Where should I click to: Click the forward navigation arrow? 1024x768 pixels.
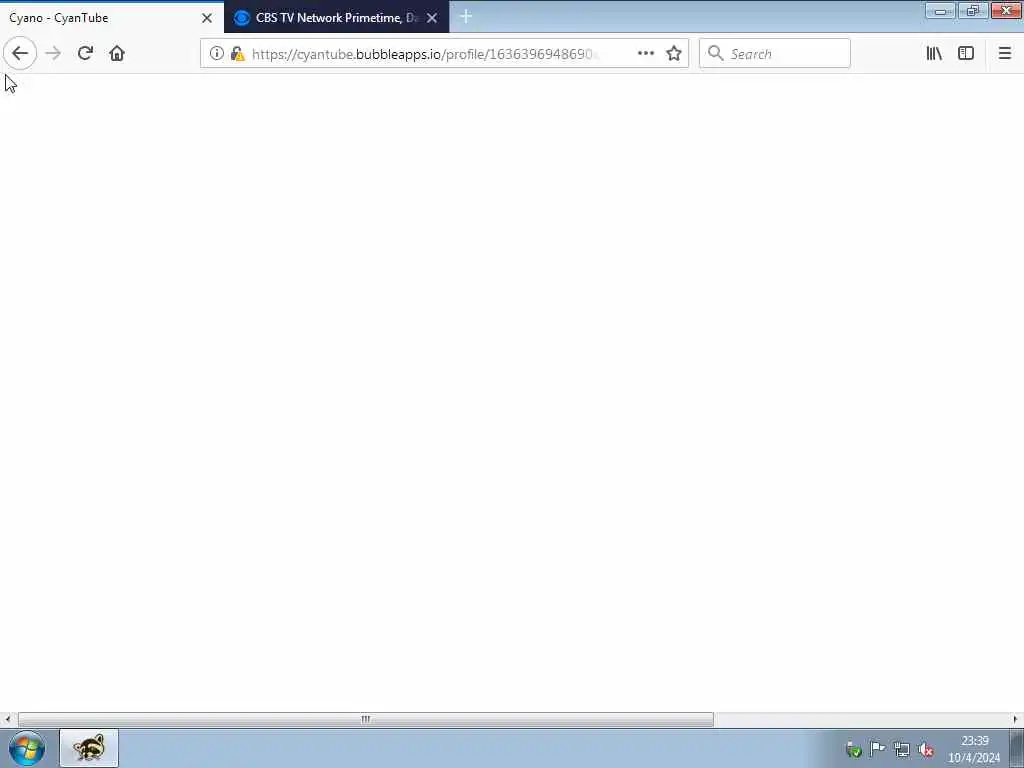click(53, 54)
